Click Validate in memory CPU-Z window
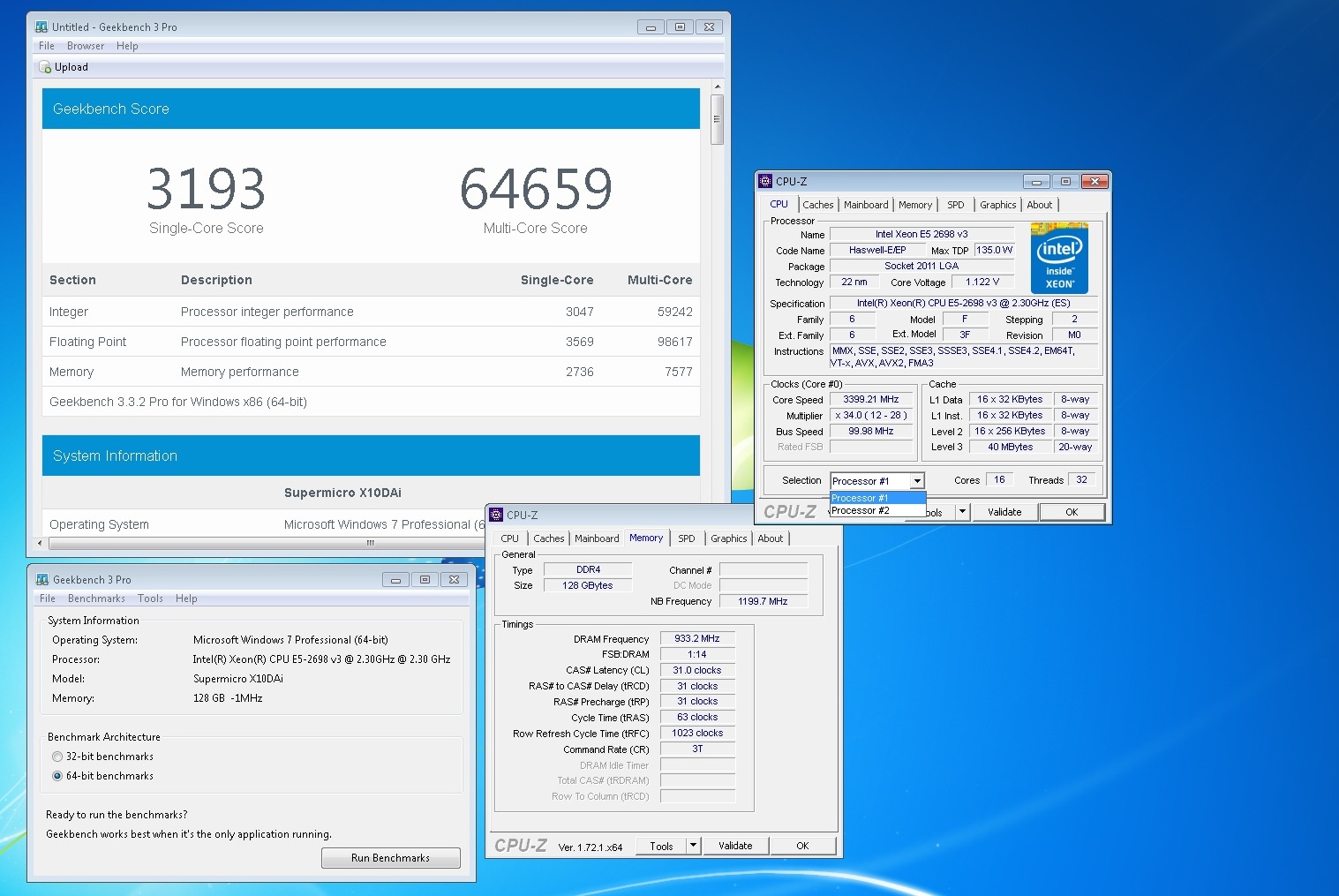The image size is (1339, 896). point(735,846)
